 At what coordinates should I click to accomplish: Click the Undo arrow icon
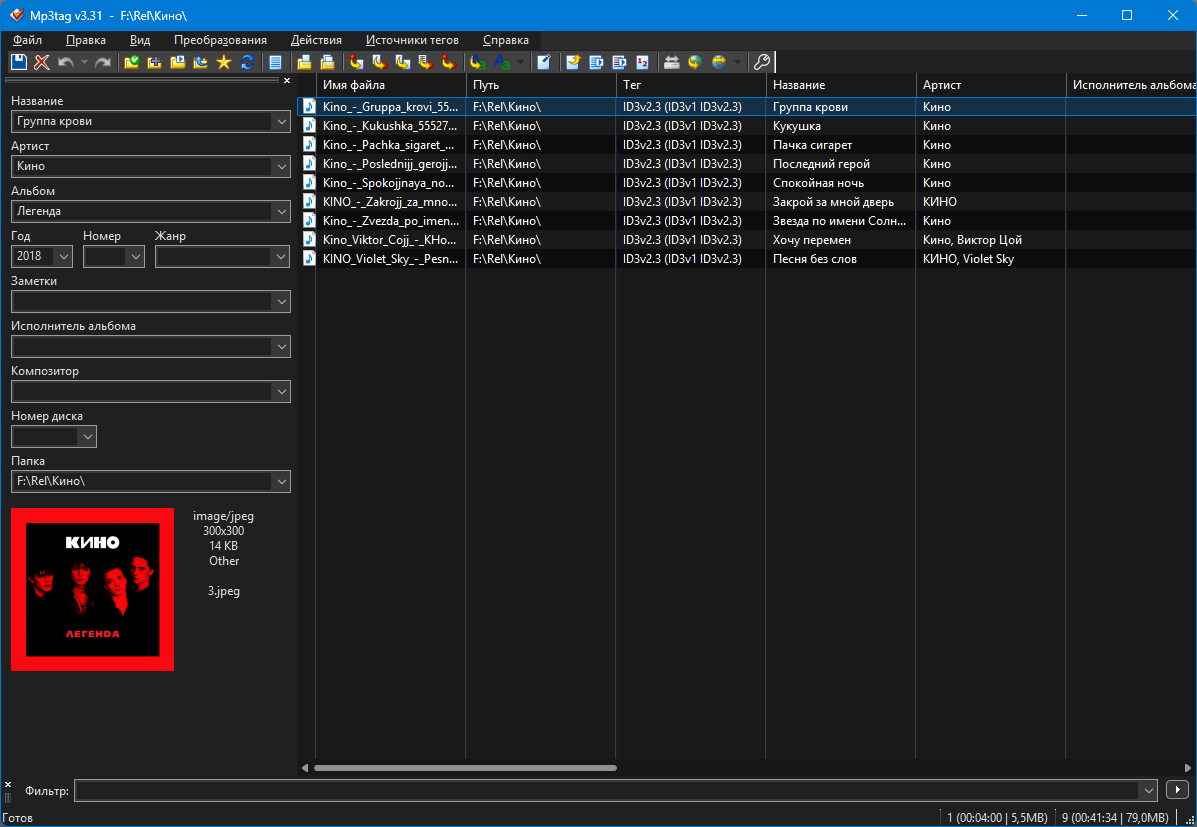tap(66, 63)
